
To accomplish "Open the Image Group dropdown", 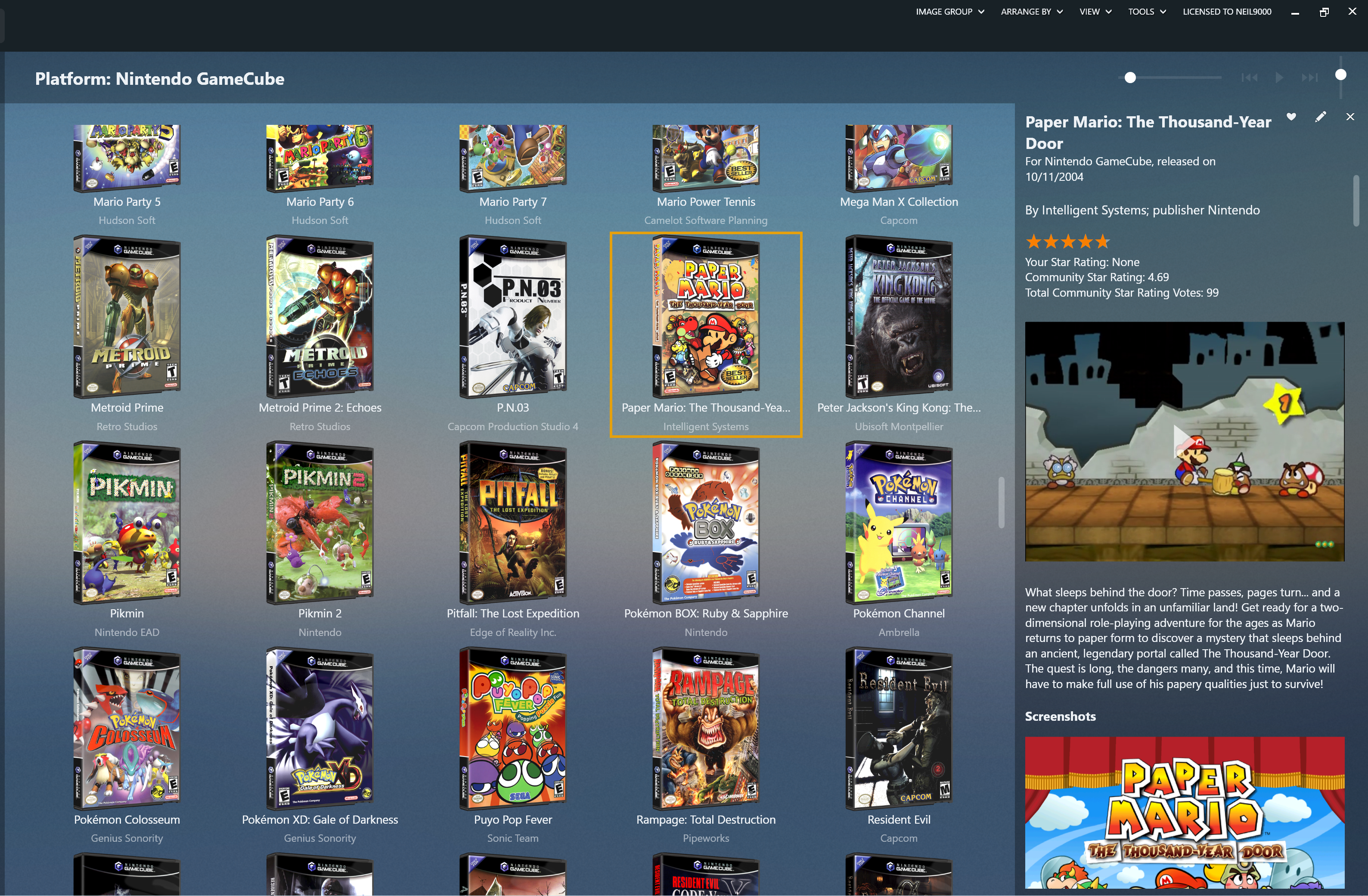I will click(949, 12).
